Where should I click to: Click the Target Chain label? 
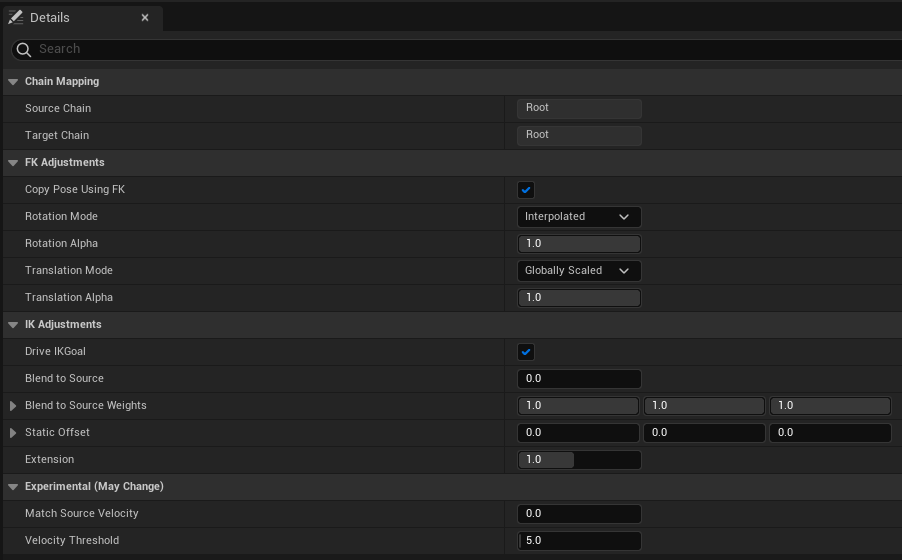tap(57, 135)
